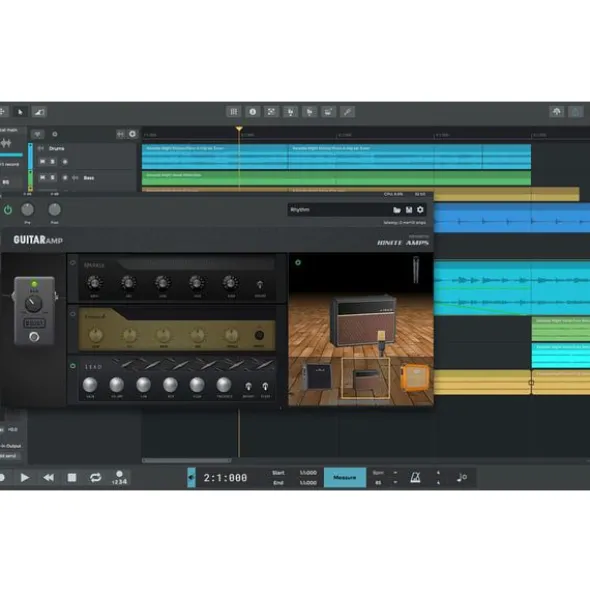Click the share icon at far top right
Screen dimensions: 590x591
coord(575,112)
